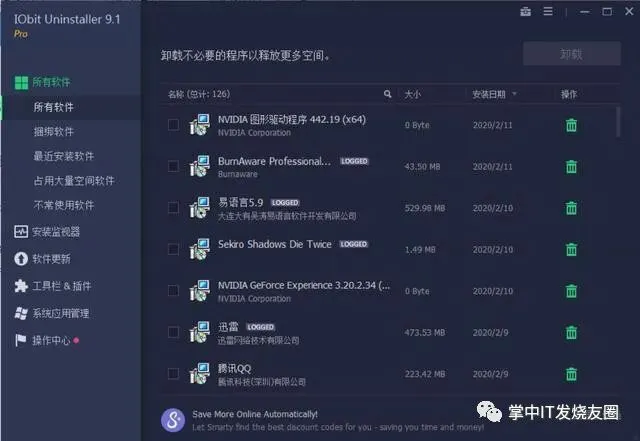Click the green grid icon beside 所有软件
640x441 pixels.
[x=21, y=82]
